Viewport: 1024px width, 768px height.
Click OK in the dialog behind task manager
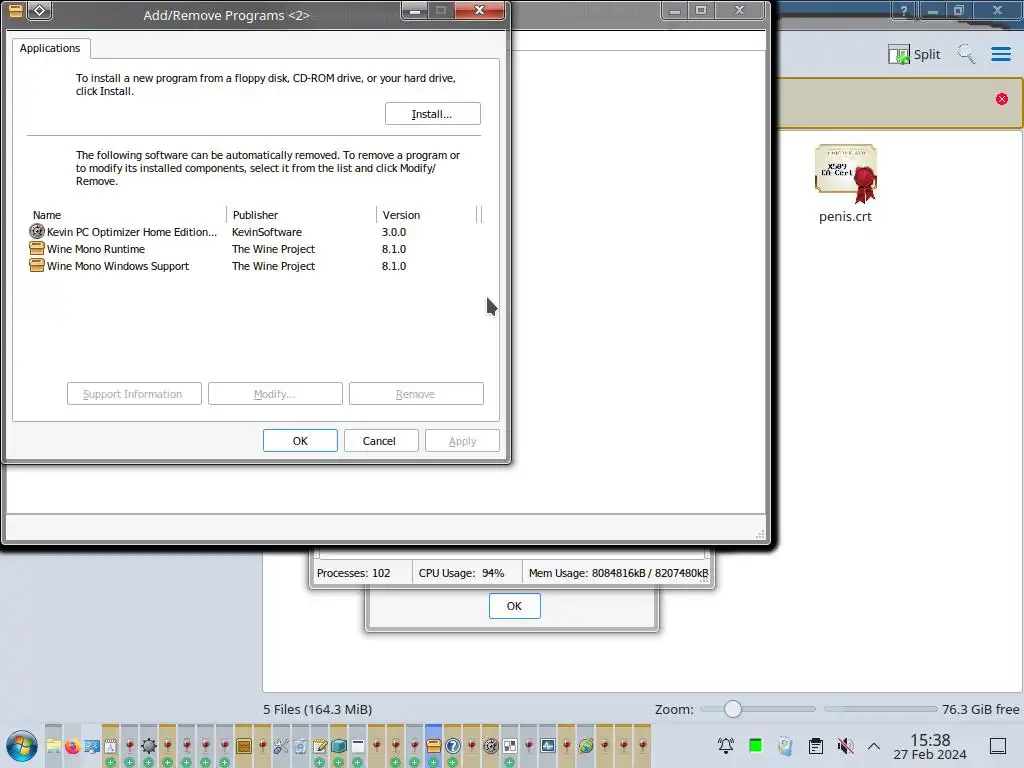(515, 606)
